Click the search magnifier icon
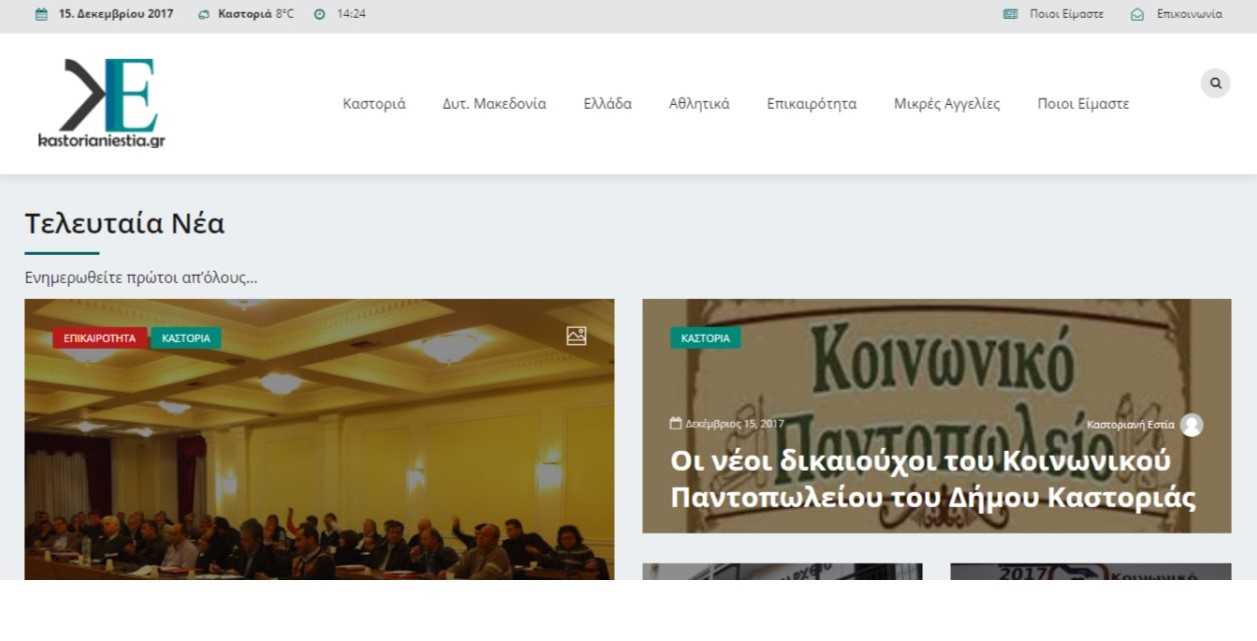 1215,83
